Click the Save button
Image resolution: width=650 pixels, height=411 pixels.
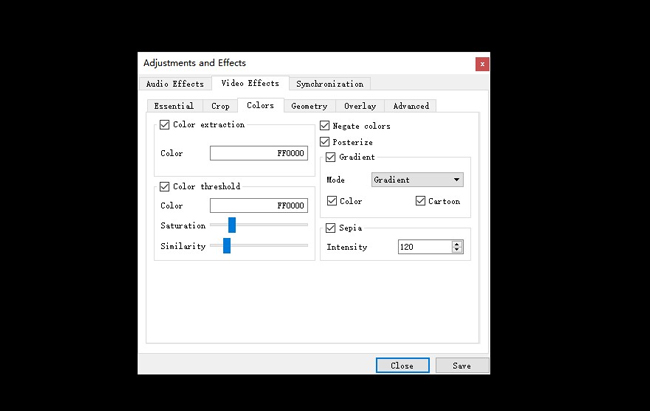pyautogui.click(x=462, y=365)
